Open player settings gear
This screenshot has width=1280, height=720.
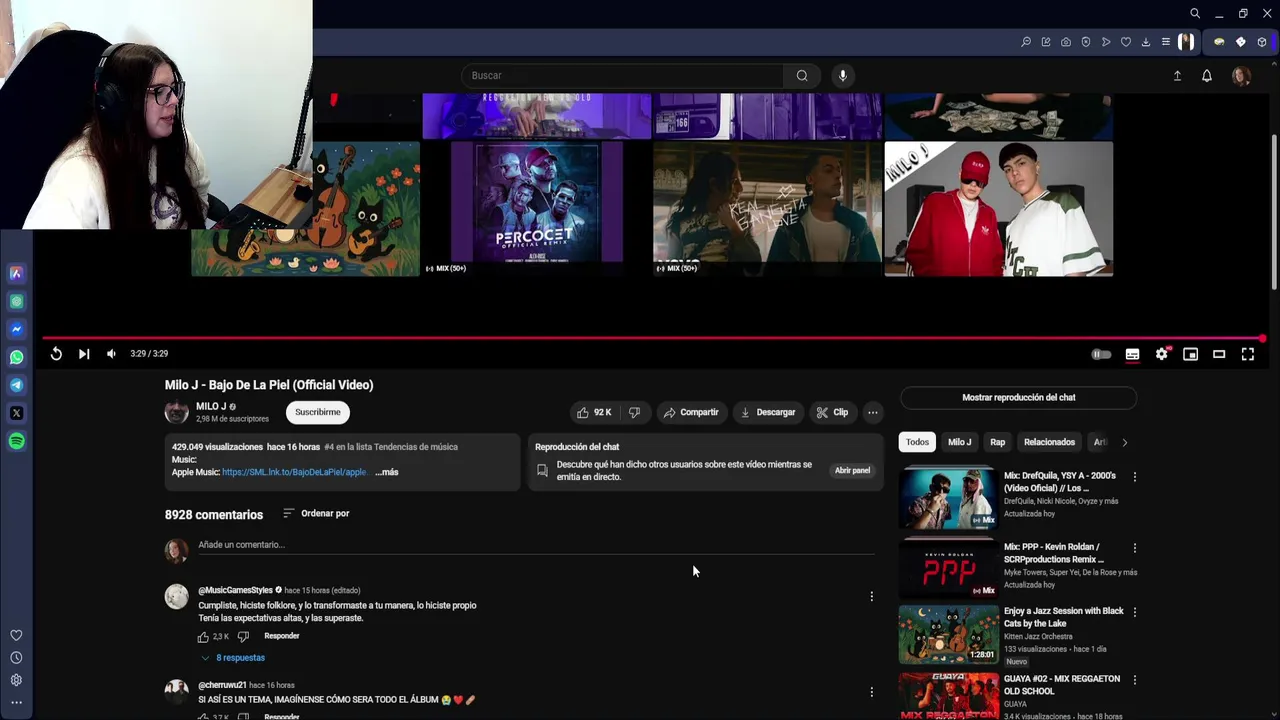1161,354
